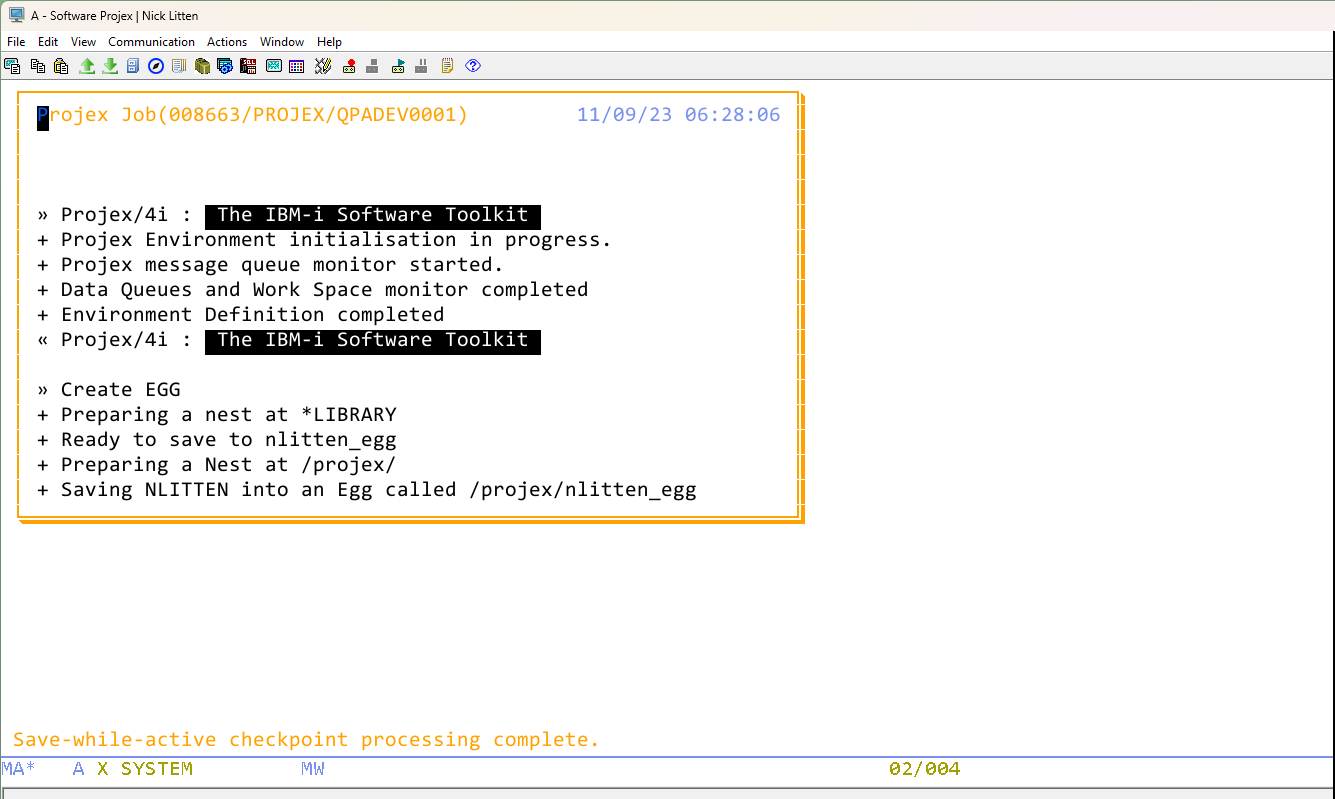
Task: Click 'Projex Environment initialisation in progress.' line
Action: tap(324, 240)
